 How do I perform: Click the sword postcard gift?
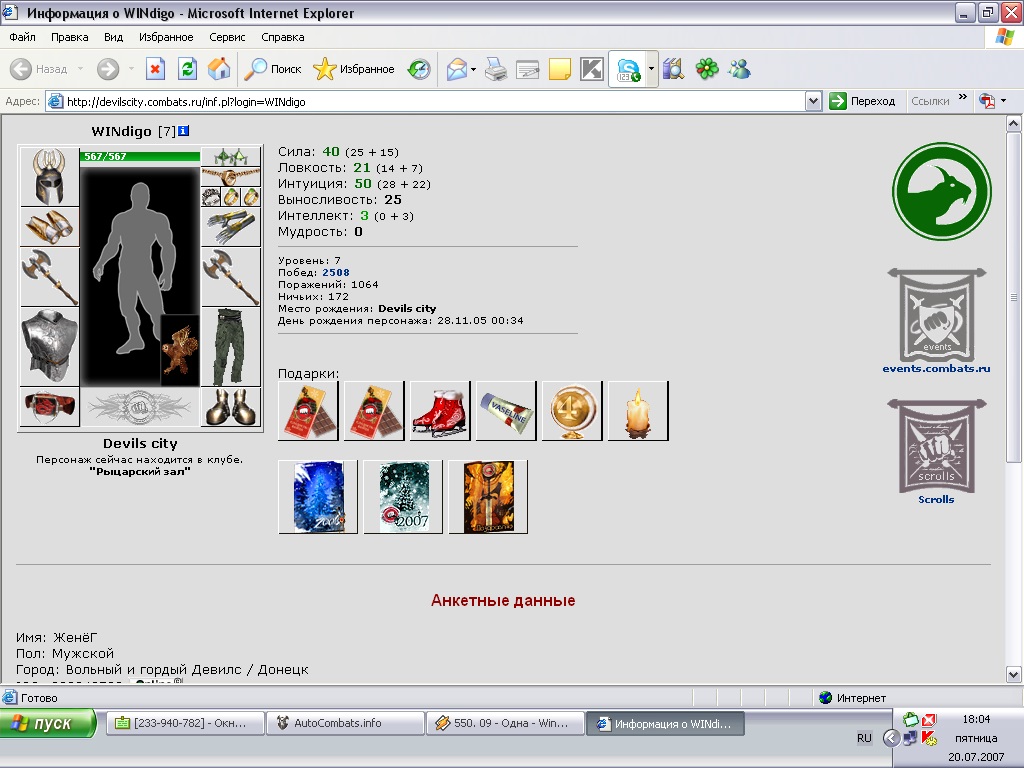[x=488, y=497]
